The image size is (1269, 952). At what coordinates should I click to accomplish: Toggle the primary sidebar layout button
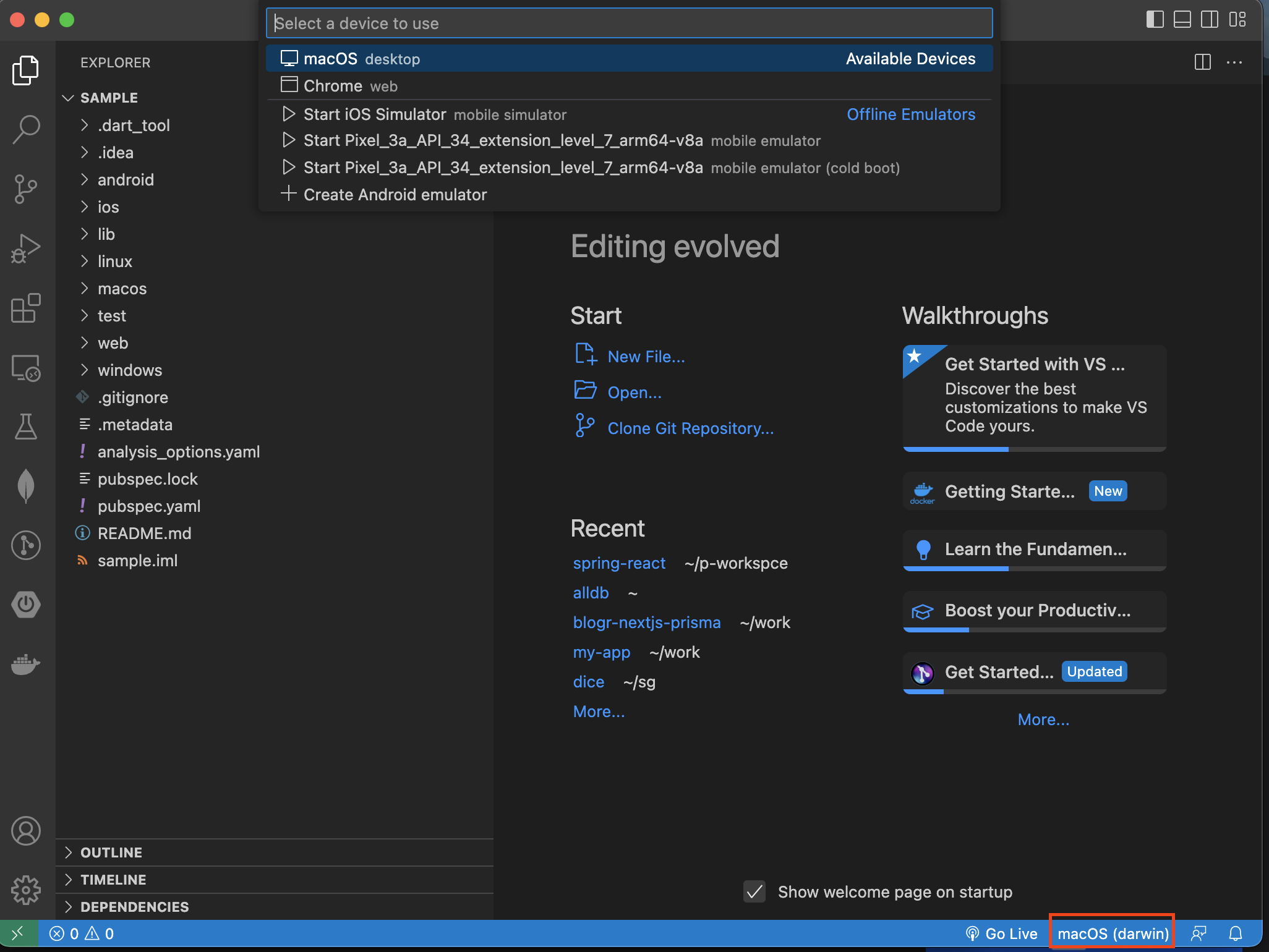1154,20
